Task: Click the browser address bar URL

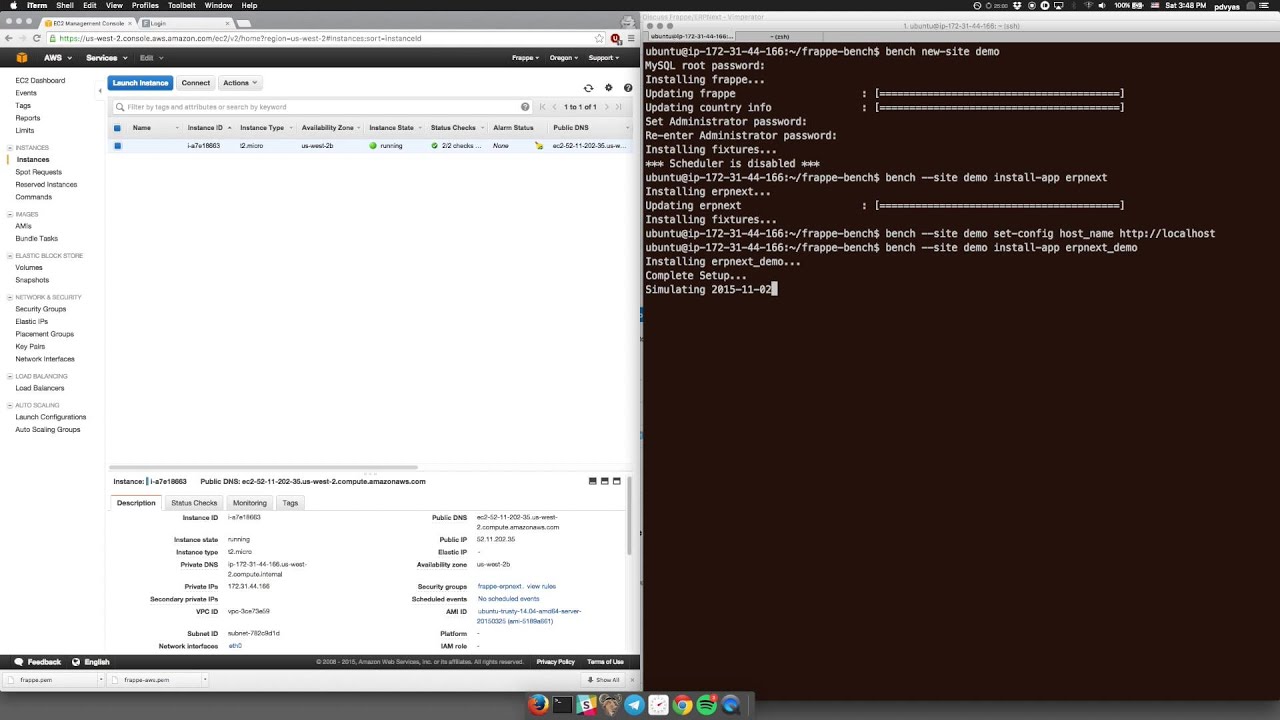Action: [240, 39]
